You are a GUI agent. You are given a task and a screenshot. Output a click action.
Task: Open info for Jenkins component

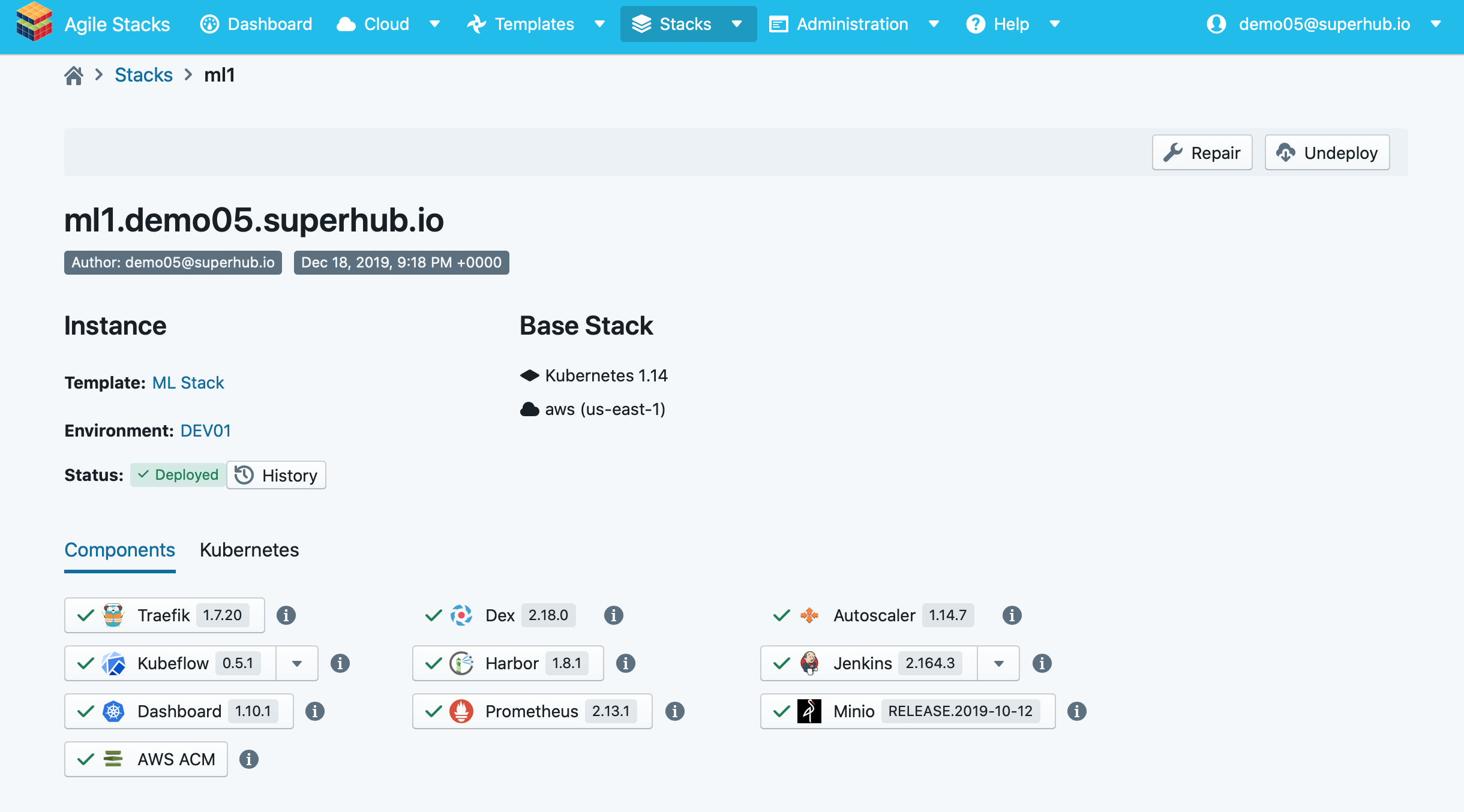point(1042,663)
